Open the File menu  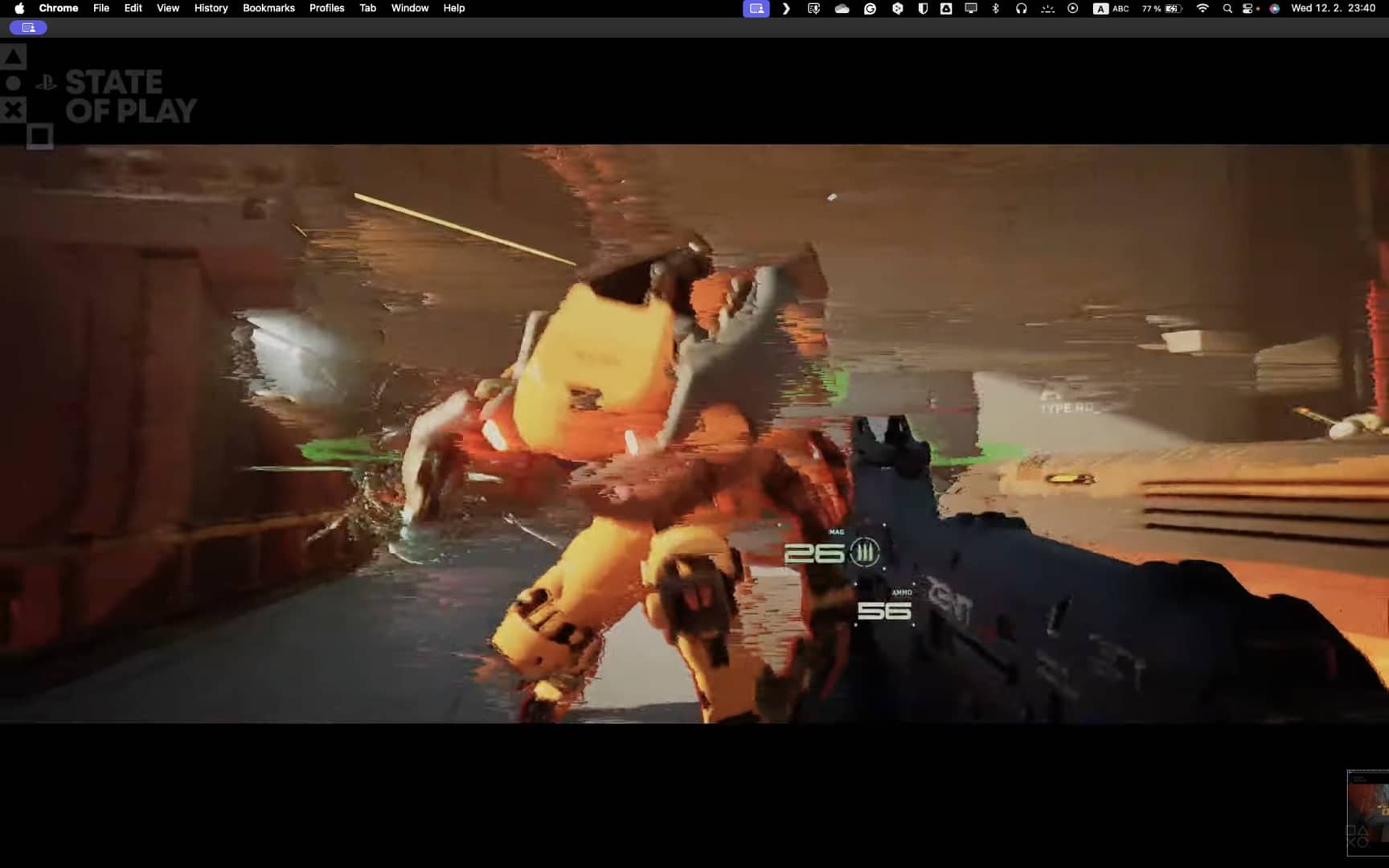click(x=101, y=8)
